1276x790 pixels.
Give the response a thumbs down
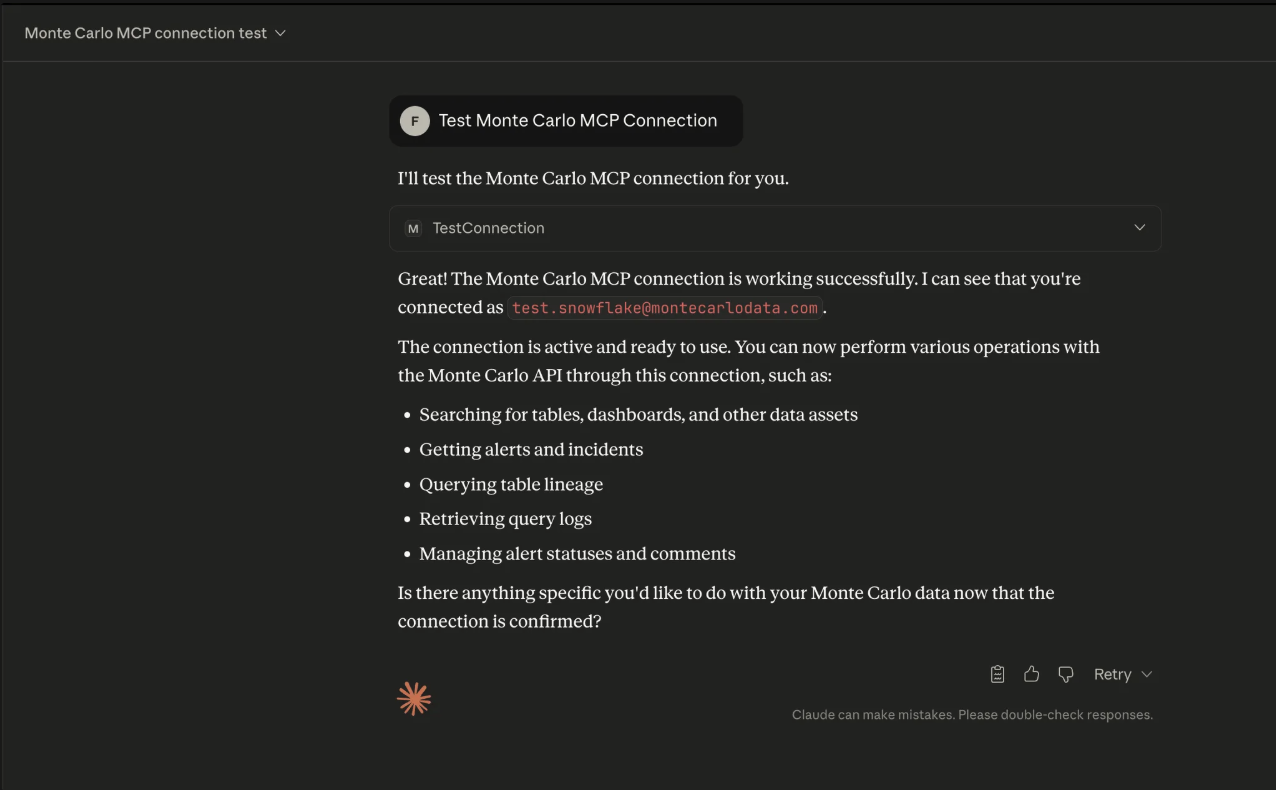[x=1065, y=674]
